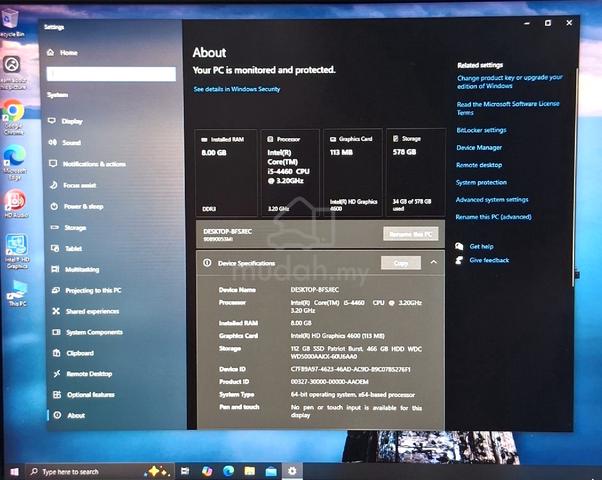Open Change product key or upgrade link
Image resolution: width=602 pixels, height=480 pixels.
click(x=509, y=82)
